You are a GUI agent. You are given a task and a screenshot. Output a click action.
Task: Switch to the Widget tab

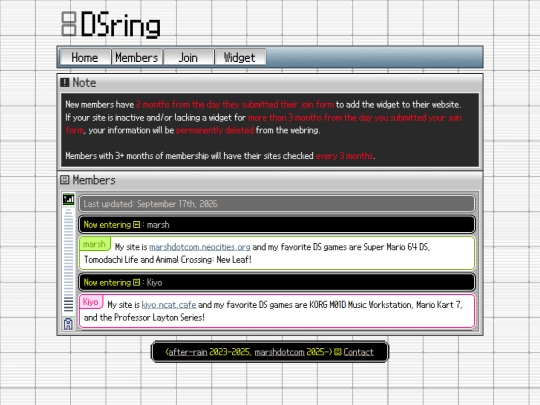pos(240,57)
